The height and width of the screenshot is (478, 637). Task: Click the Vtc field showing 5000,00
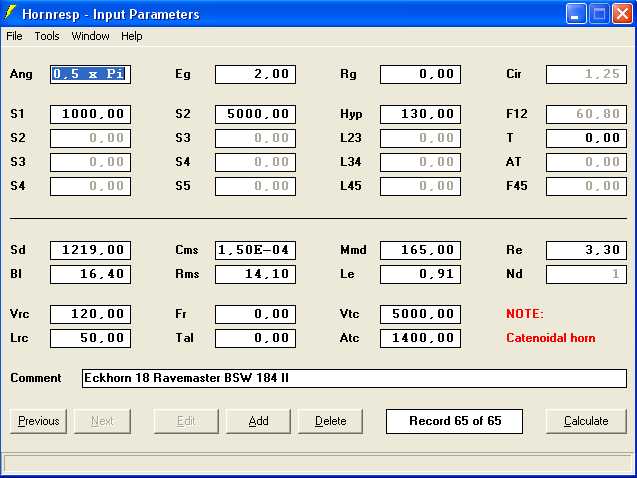click(420, 314)
